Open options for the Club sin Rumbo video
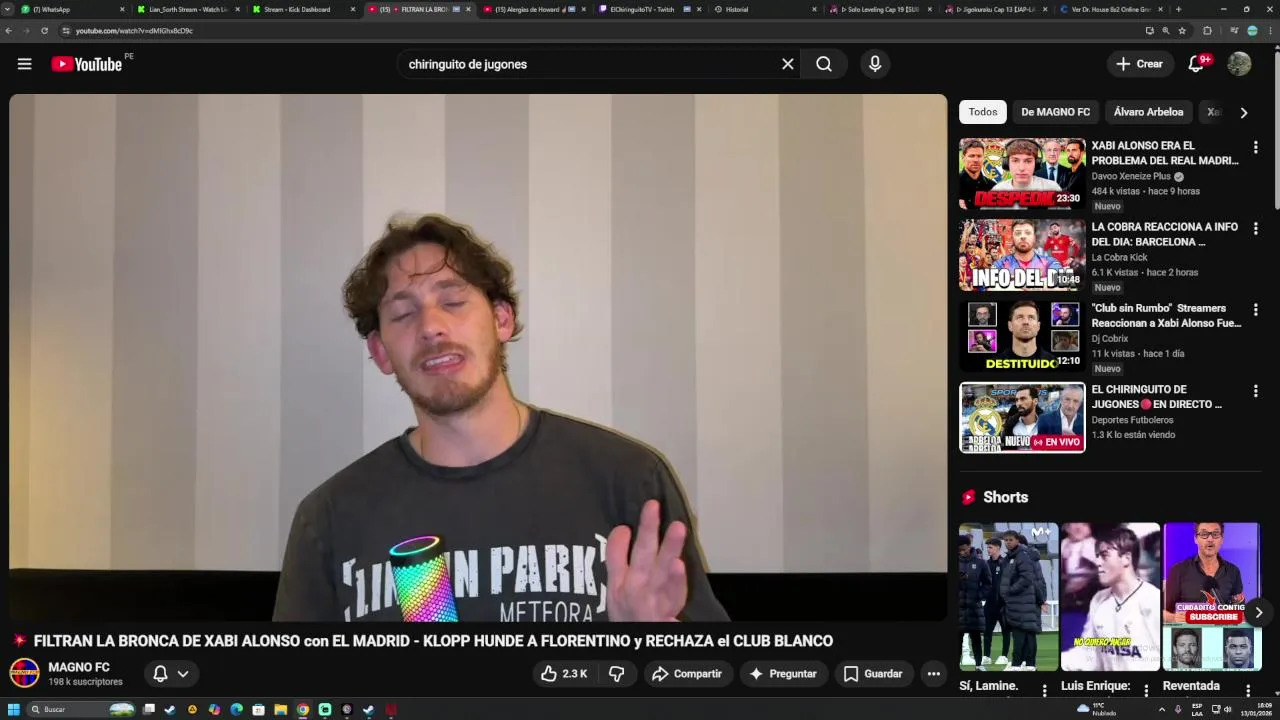Image resolution: width=1280 pixels, height=720 pixels. (1255, 310)
